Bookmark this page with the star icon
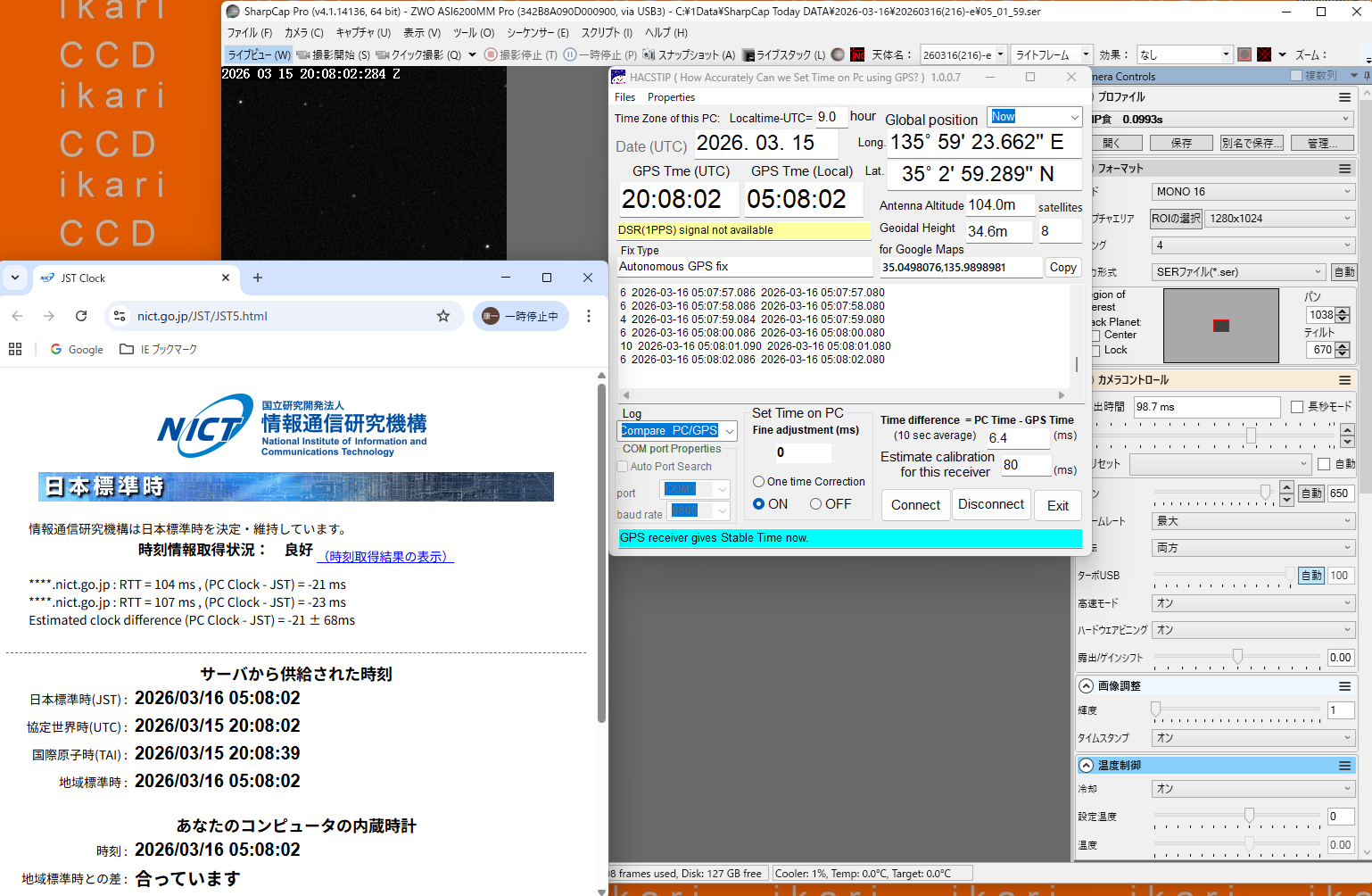1372x896 pixels. tap(443, 316)
